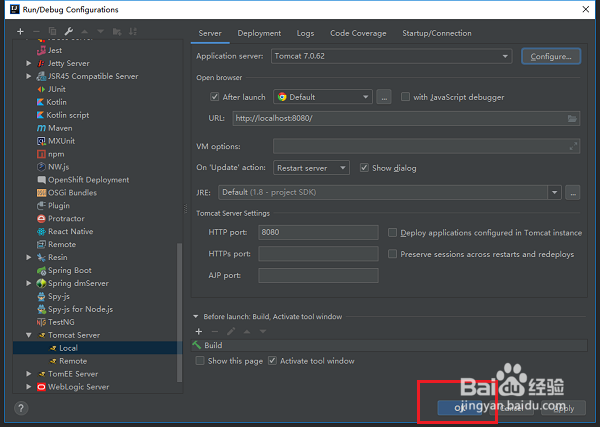The image size is (600, 427).
Task: Open the Startup/Connection tab
Action: click(437, 33)
